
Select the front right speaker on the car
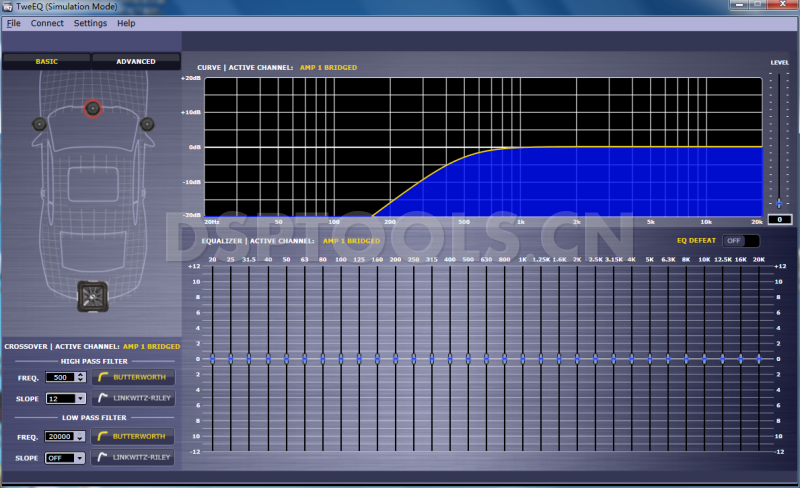click(x=147, y=124)
